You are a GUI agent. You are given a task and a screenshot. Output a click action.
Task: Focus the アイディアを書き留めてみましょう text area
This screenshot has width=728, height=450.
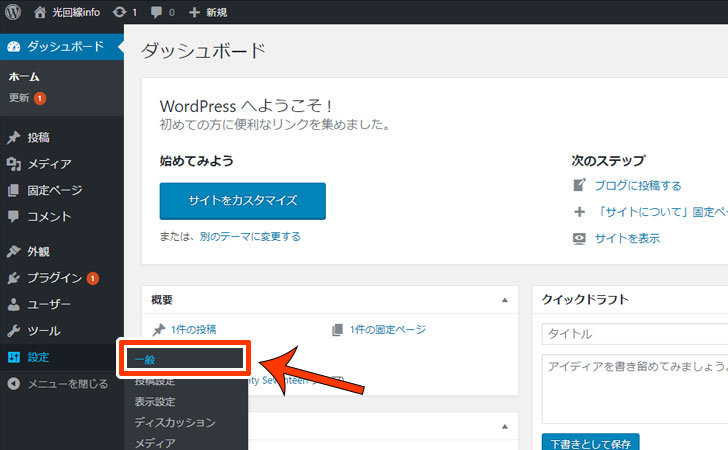click(x=635, y=389)
